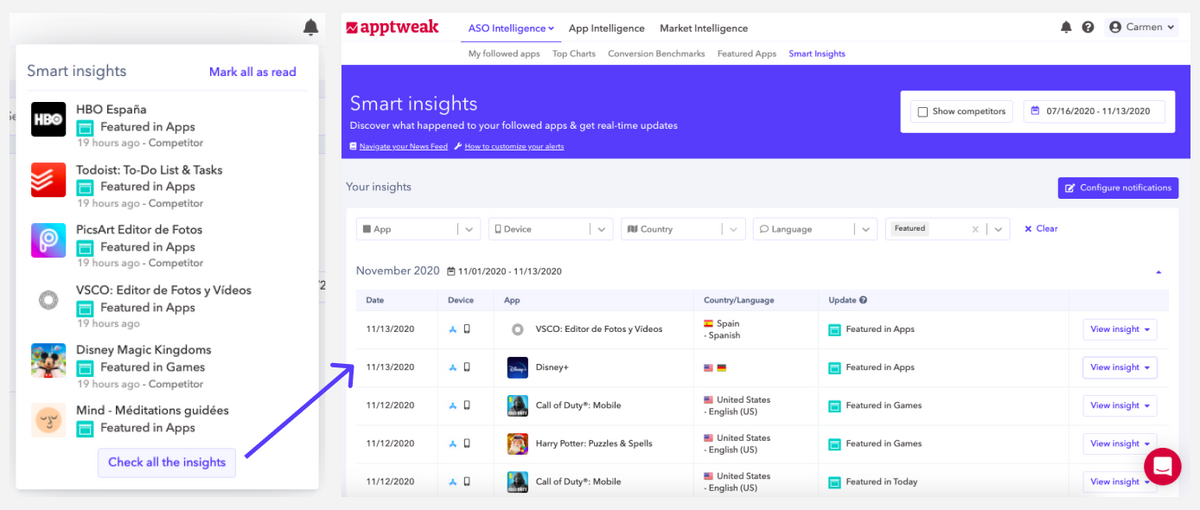This screenshot has width=1200, height=510.
Task: Click the Clear filters link
Action: 1041,229
